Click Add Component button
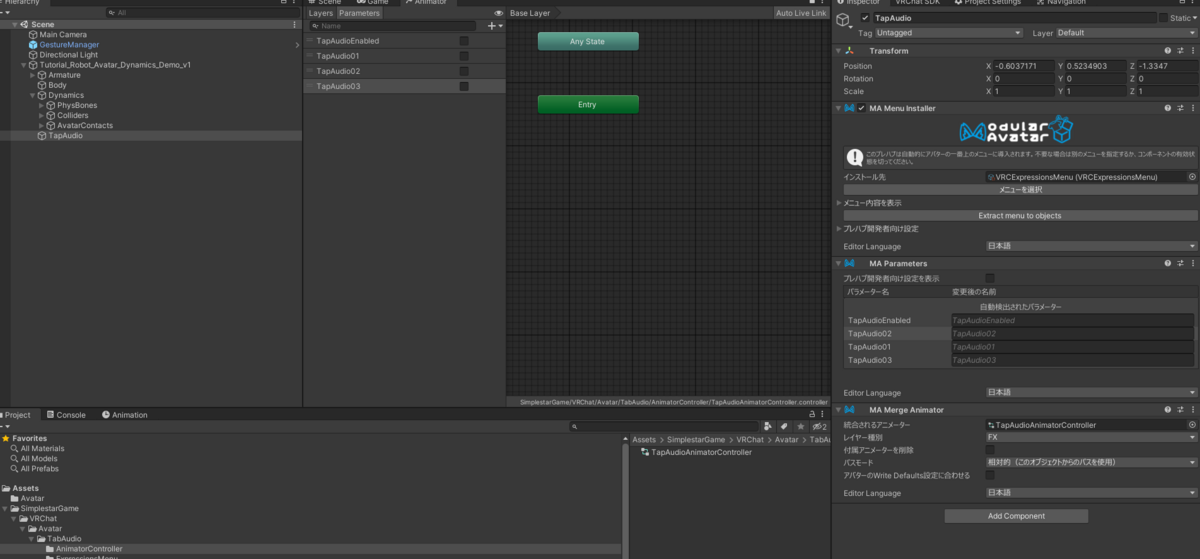The height and width of the screenshot is (559, 1200). (1016, 516)
